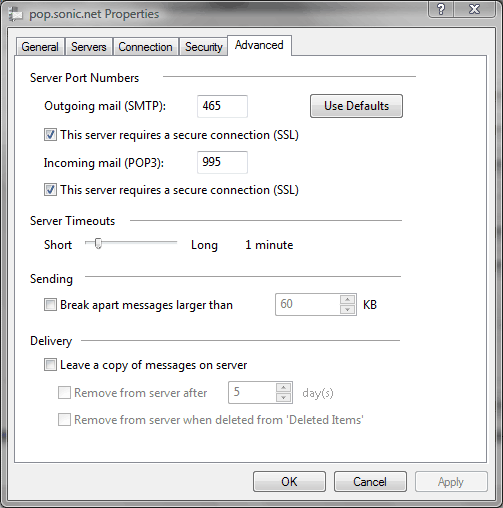Click the Outgoing mail SMTP port field

pos(222,106)
